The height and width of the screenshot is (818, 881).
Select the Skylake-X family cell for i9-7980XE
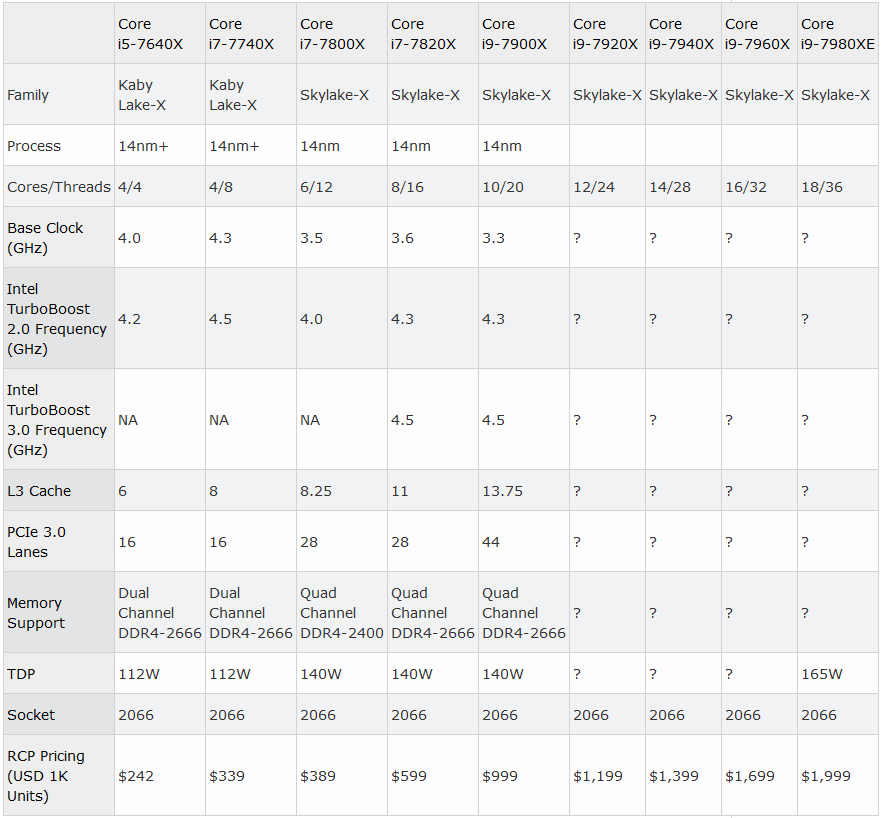[x=838, y=94]
